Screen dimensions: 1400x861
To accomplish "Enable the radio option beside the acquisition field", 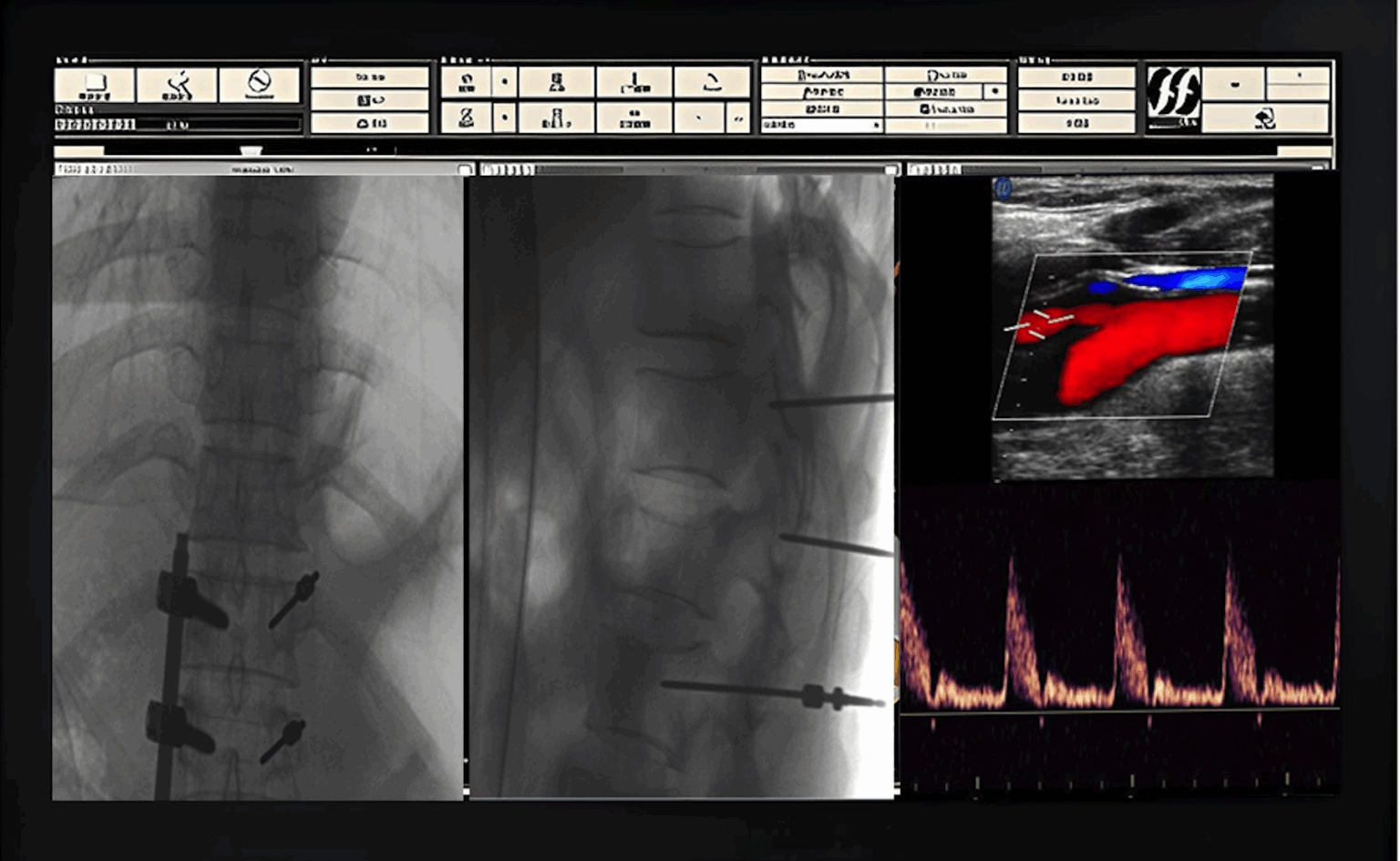I will coord(993,91).
